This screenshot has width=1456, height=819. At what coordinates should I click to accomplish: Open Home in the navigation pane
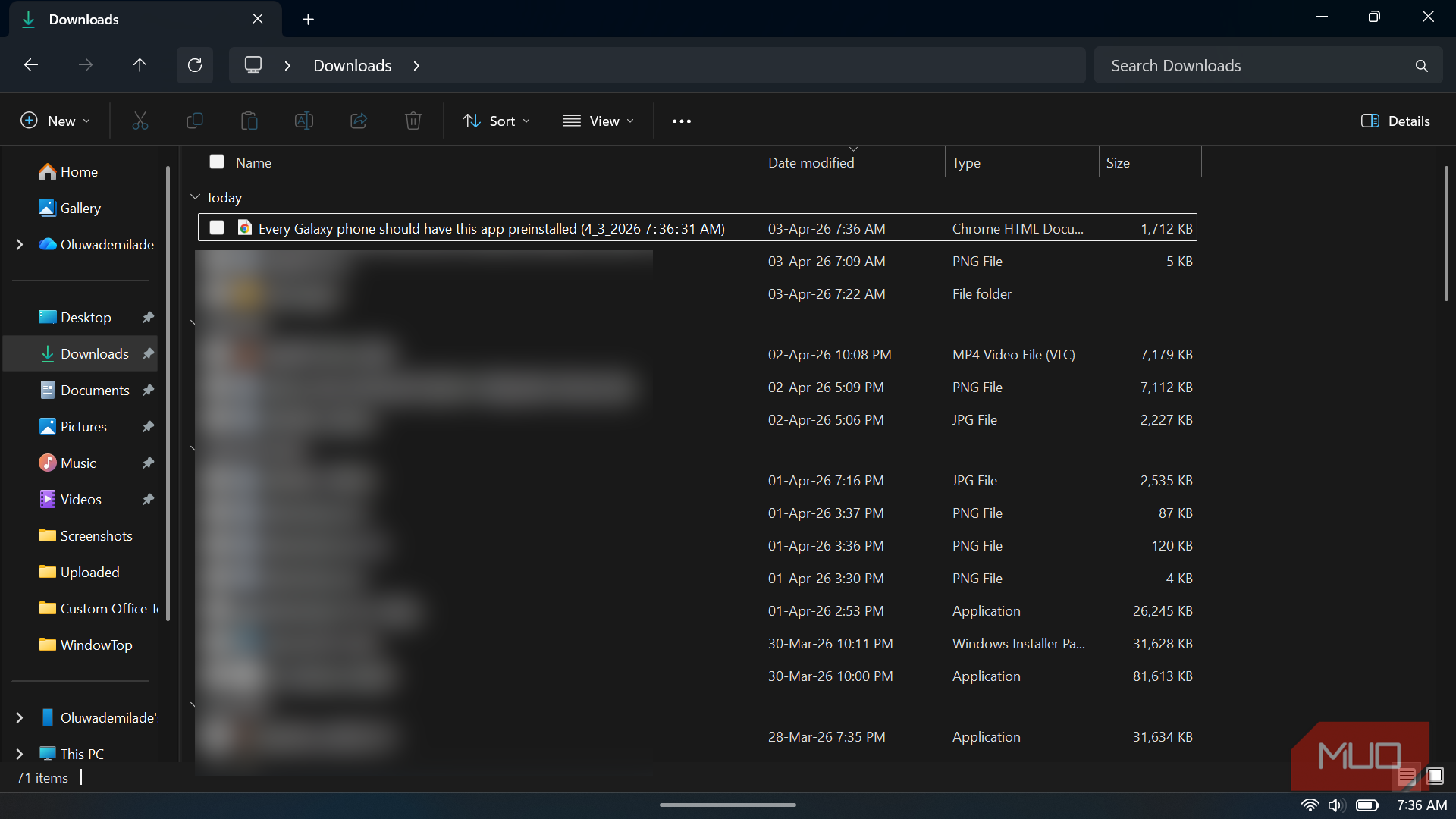point(79,172)
